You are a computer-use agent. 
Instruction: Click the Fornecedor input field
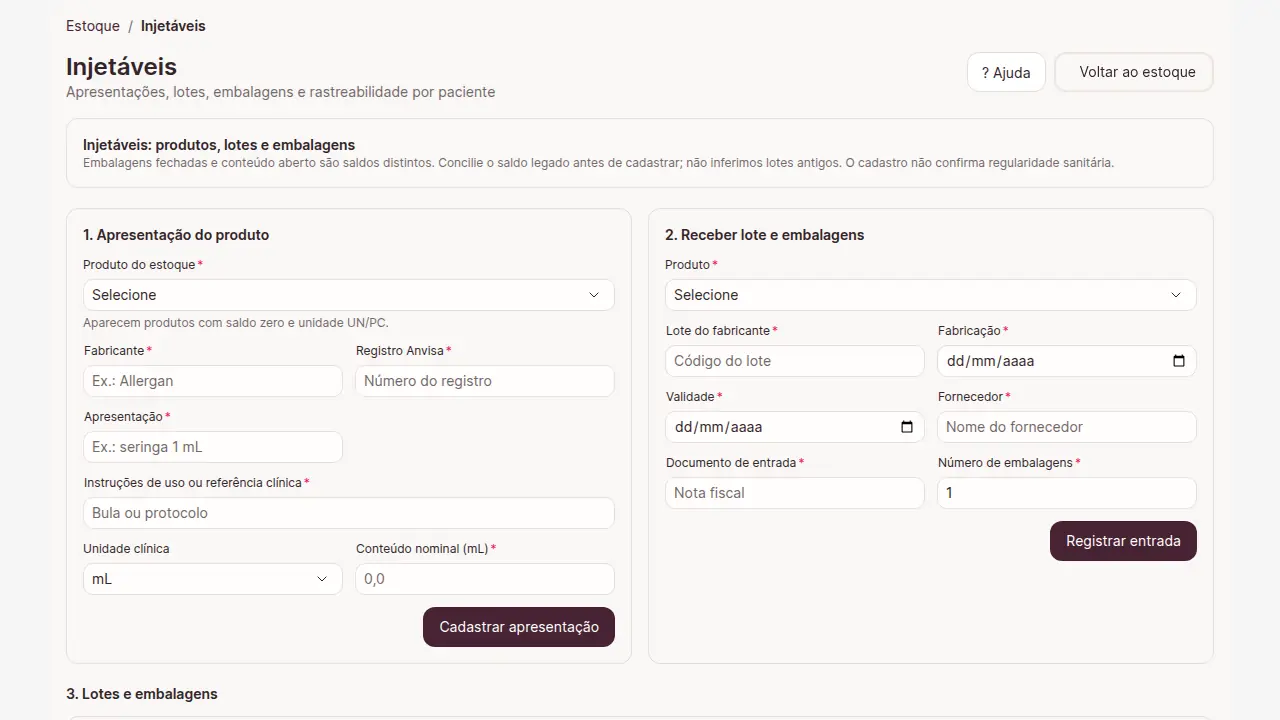(x=1067, y=427)
